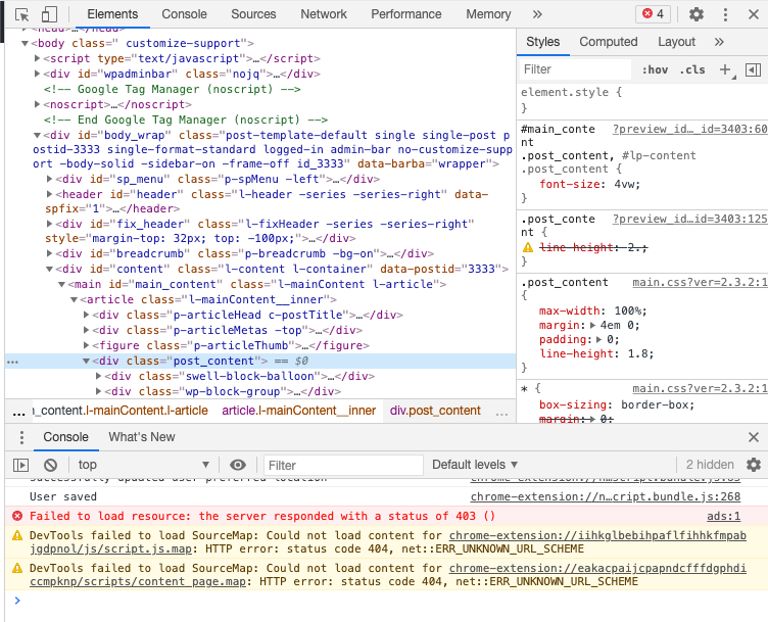Image resolution: width=768 pixels, height=622 pixels.
Task: Open the Memory panel tab
Action: pyautogui.click(x=488, y=14)
